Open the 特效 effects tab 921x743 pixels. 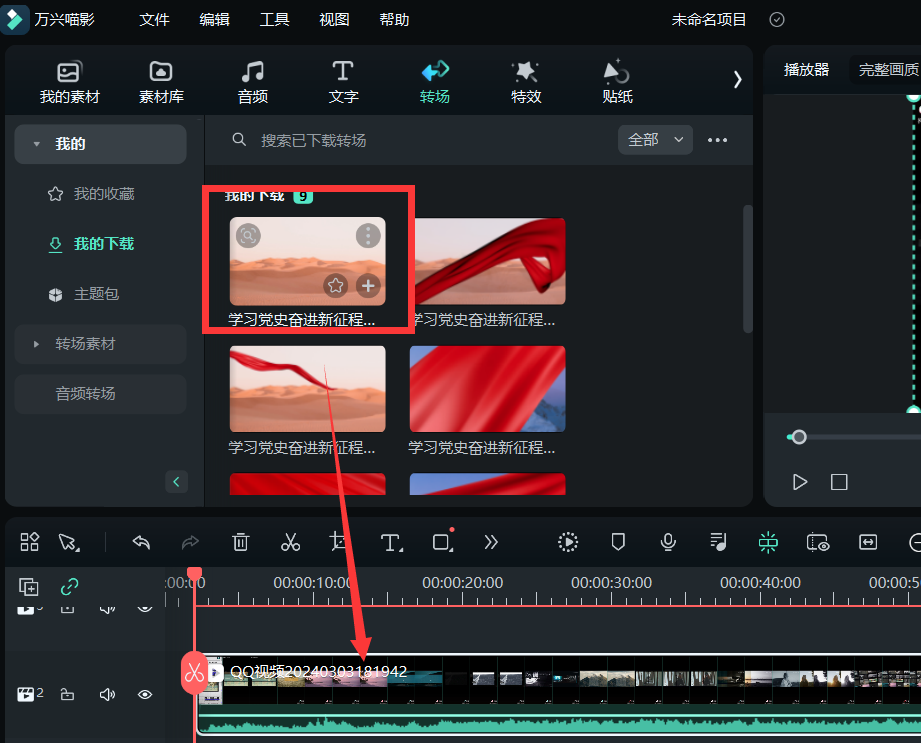pyautogui.click(x=526, y=82)
